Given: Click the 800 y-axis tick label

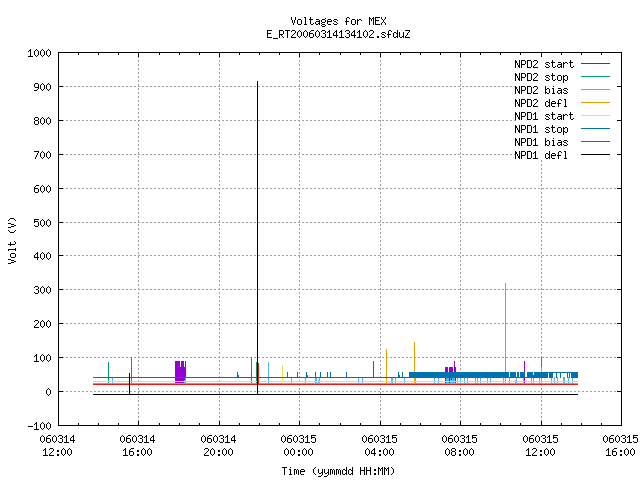Looking at the screenshot, I should click(x=42, y=121).
